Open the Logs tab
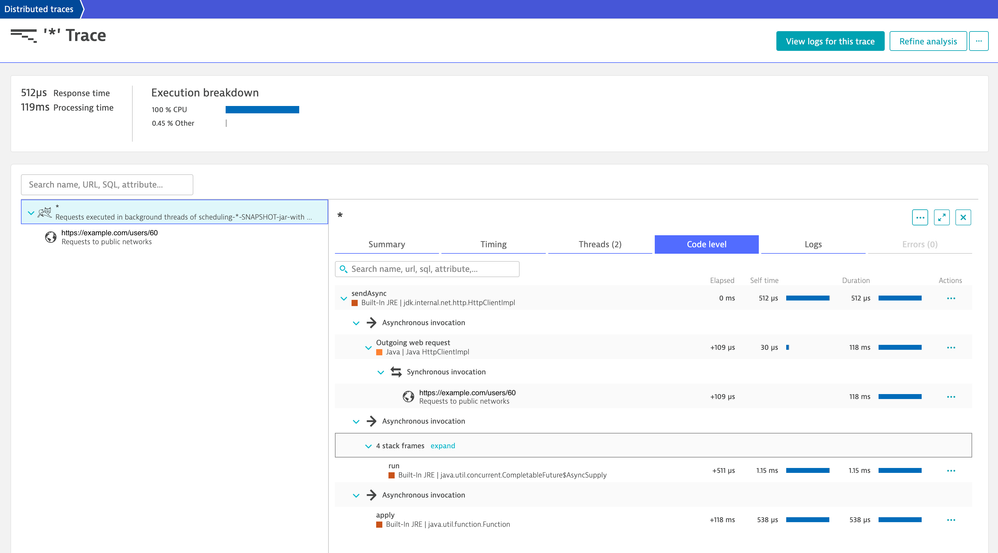 (x=813, y=244)
